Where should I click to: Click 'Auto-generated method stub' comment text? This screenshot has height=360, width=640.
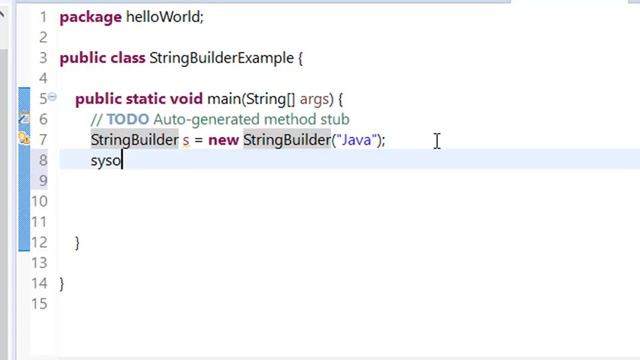[x=251, y=120]
